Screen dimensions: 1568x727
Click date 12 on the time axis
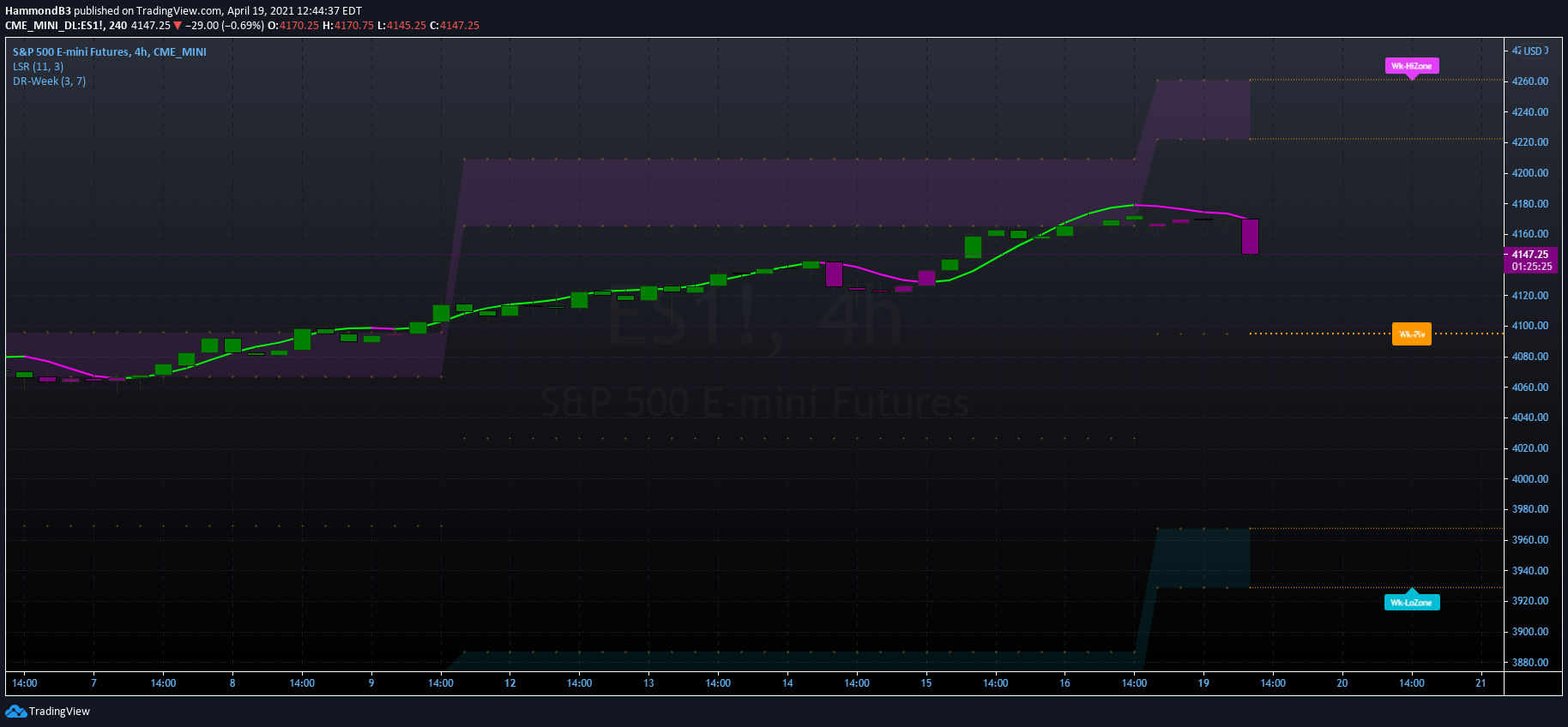click(x=510, y=683)
